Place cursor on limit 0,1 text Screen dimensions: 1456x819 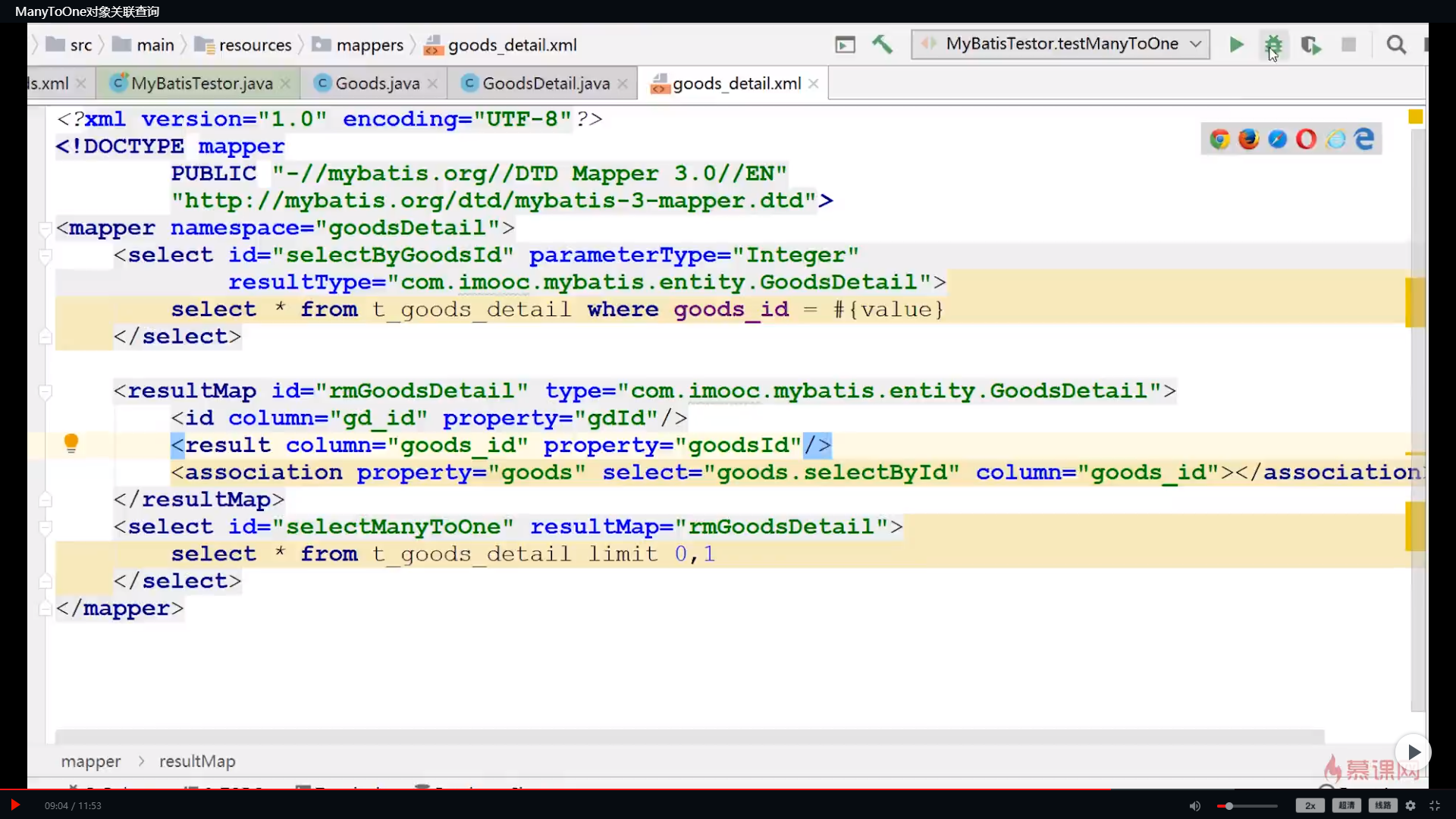[x=652, y=554]
